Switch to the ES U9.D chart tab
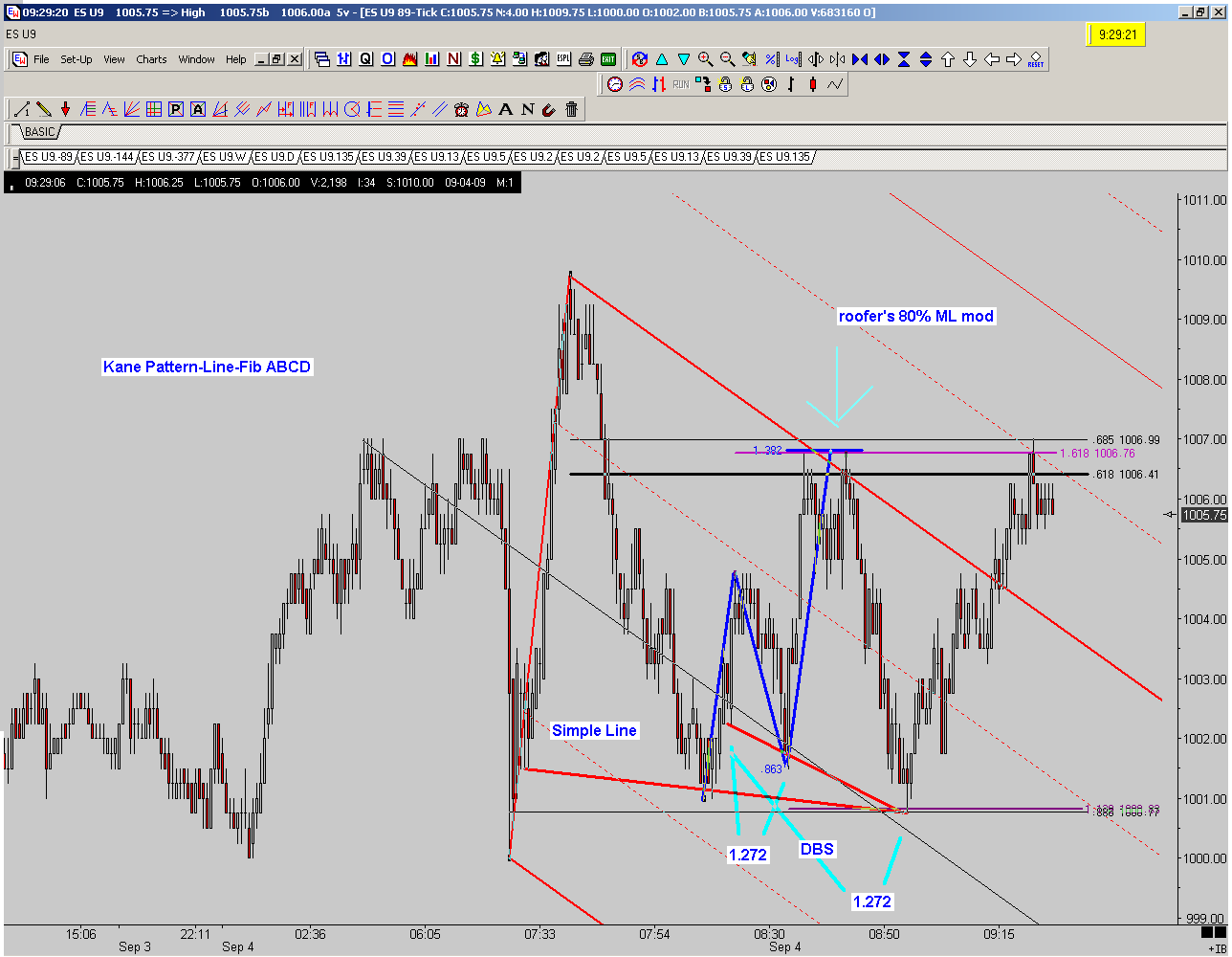The height and width of the screenshot is (957, 1232). pyautogui.click(x=278, y=157)
